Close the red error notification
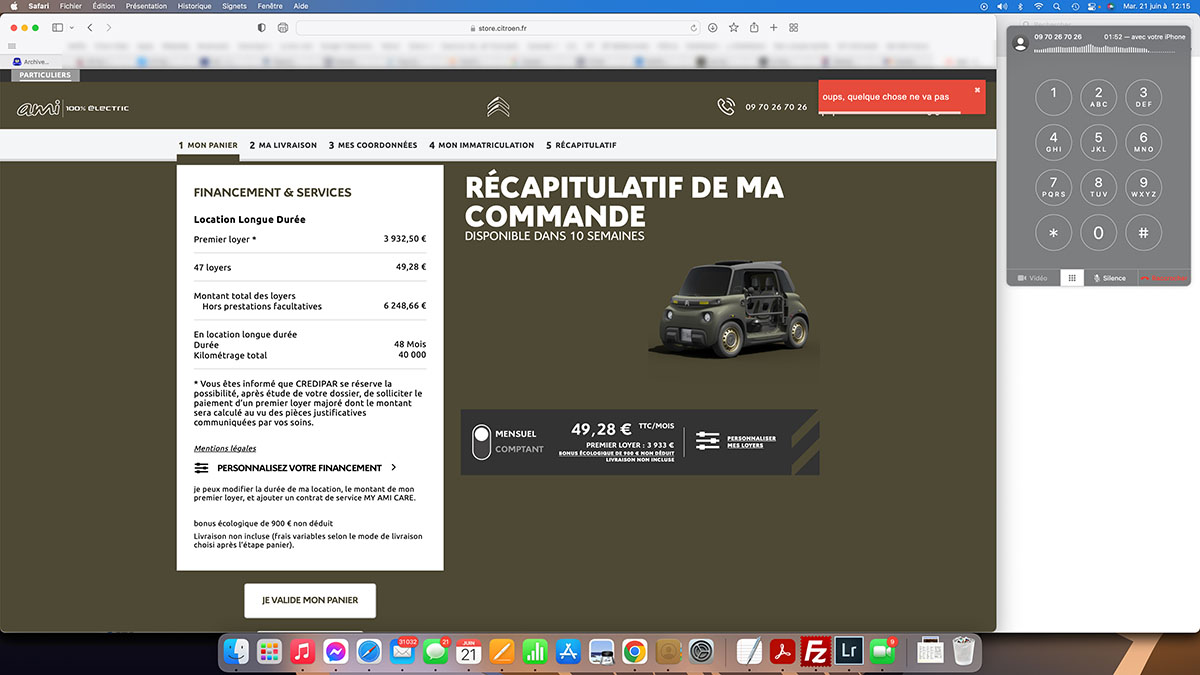 (x=977, y=90)
